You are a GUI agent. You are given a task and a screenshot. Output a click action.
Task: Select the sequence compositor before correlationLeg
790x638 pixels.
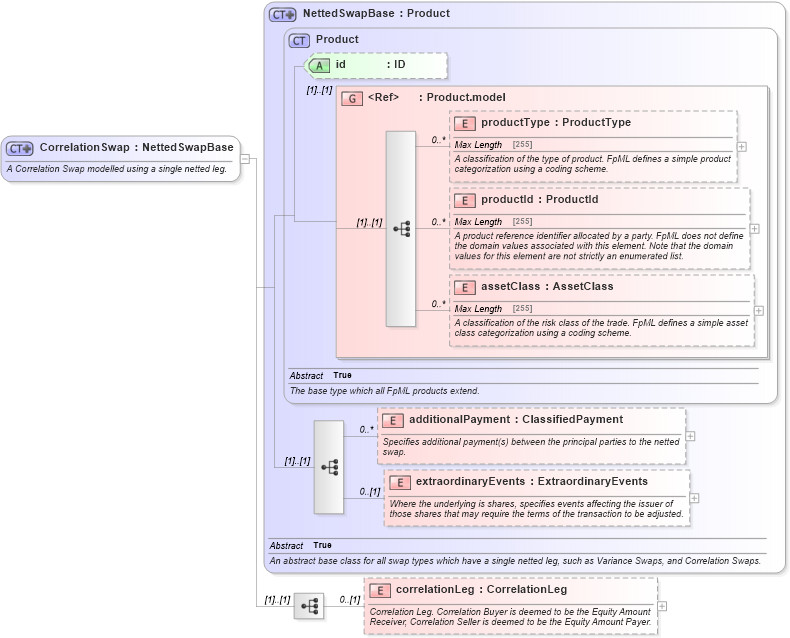[309, 606]
